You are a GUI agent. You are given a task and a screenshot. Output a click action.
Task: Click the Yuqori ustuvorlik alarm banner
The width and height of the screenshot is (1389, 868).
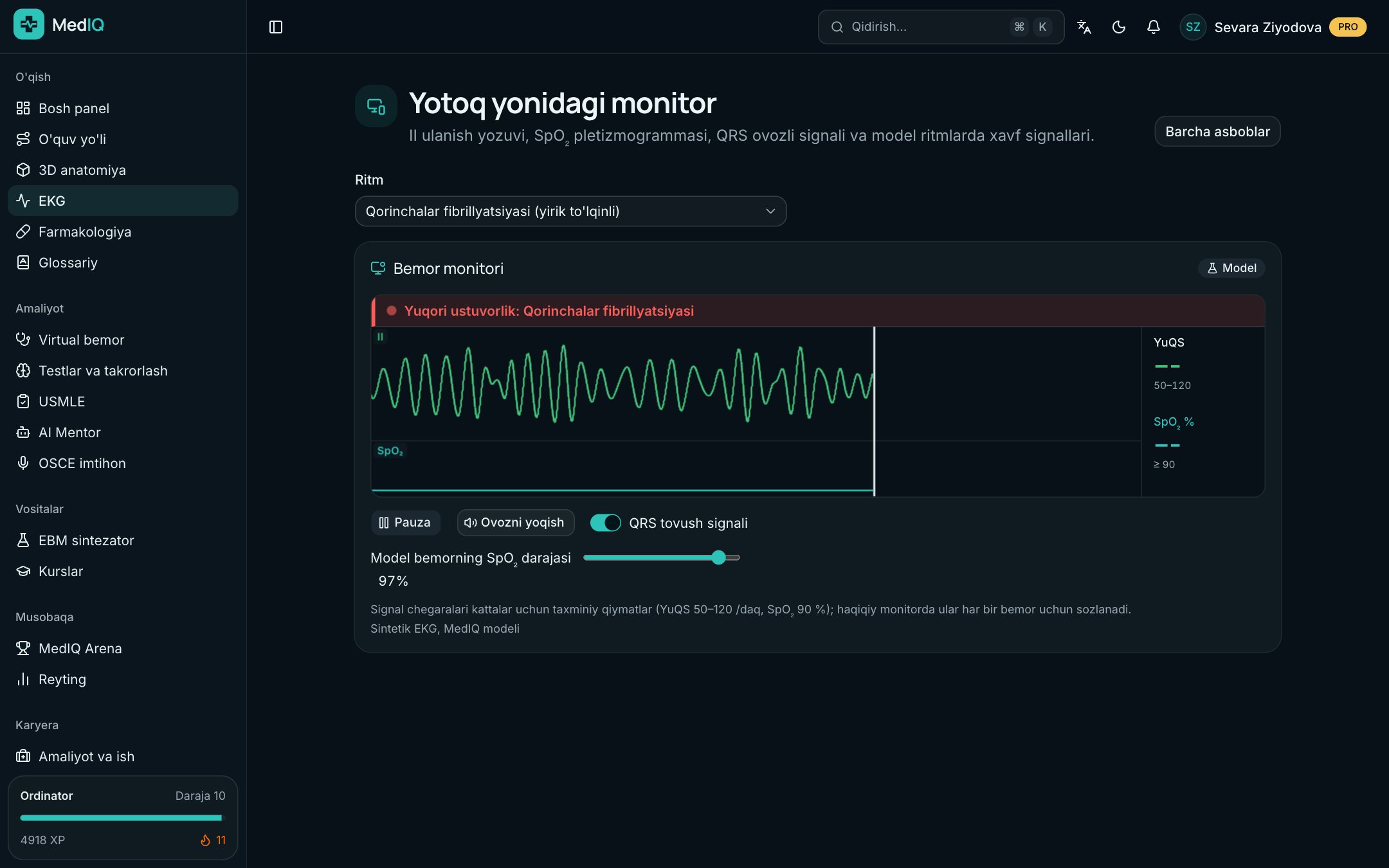[x=818, y=311]
